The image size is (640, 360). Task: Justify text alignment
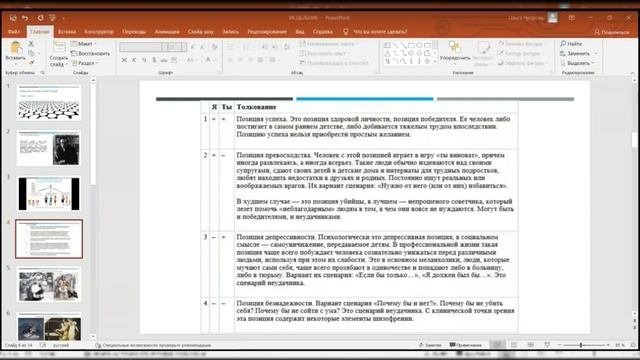pos(260,60)
